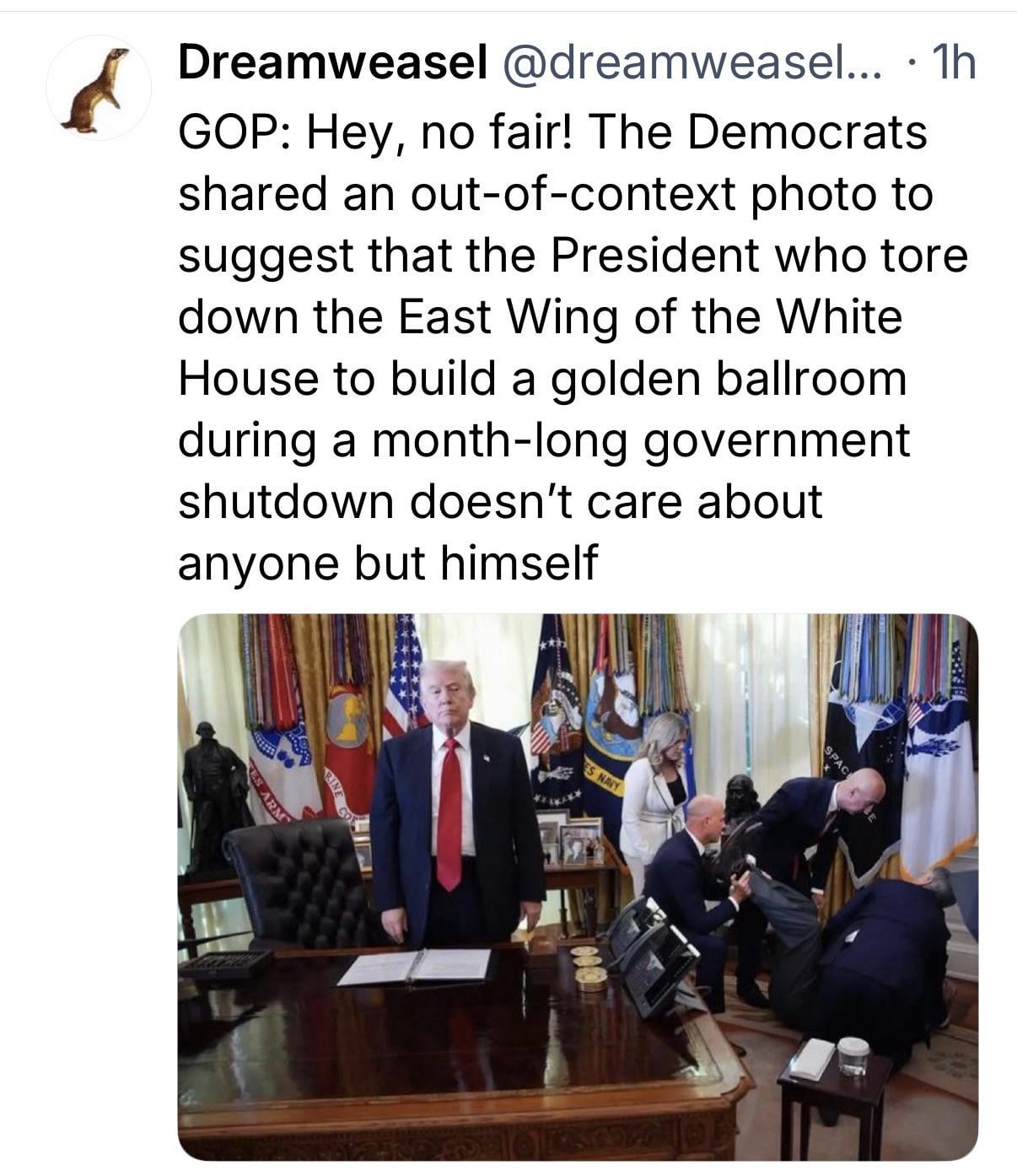This screenshot has height=1176, width=1017.
Task: Click the stack of gold coins on desk
Action: tap(589, 968)
